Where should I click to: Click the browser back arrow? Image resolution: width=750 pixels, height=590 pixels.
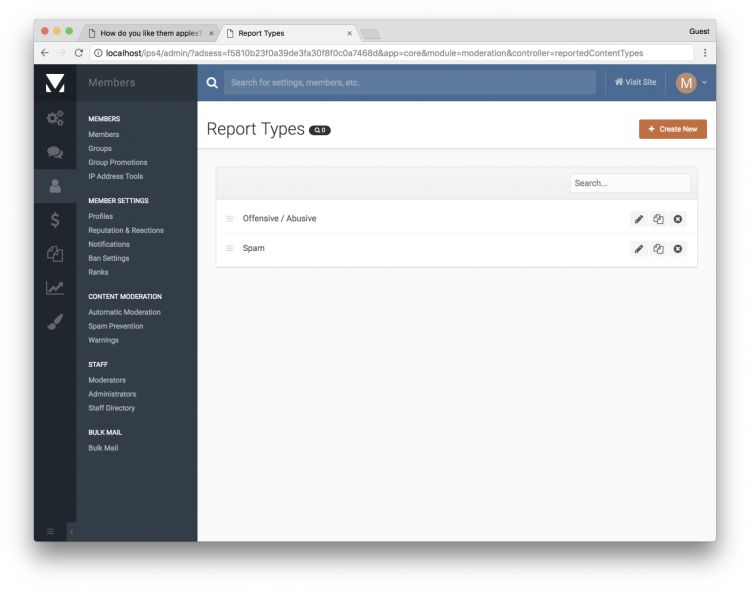click(45, 53)
